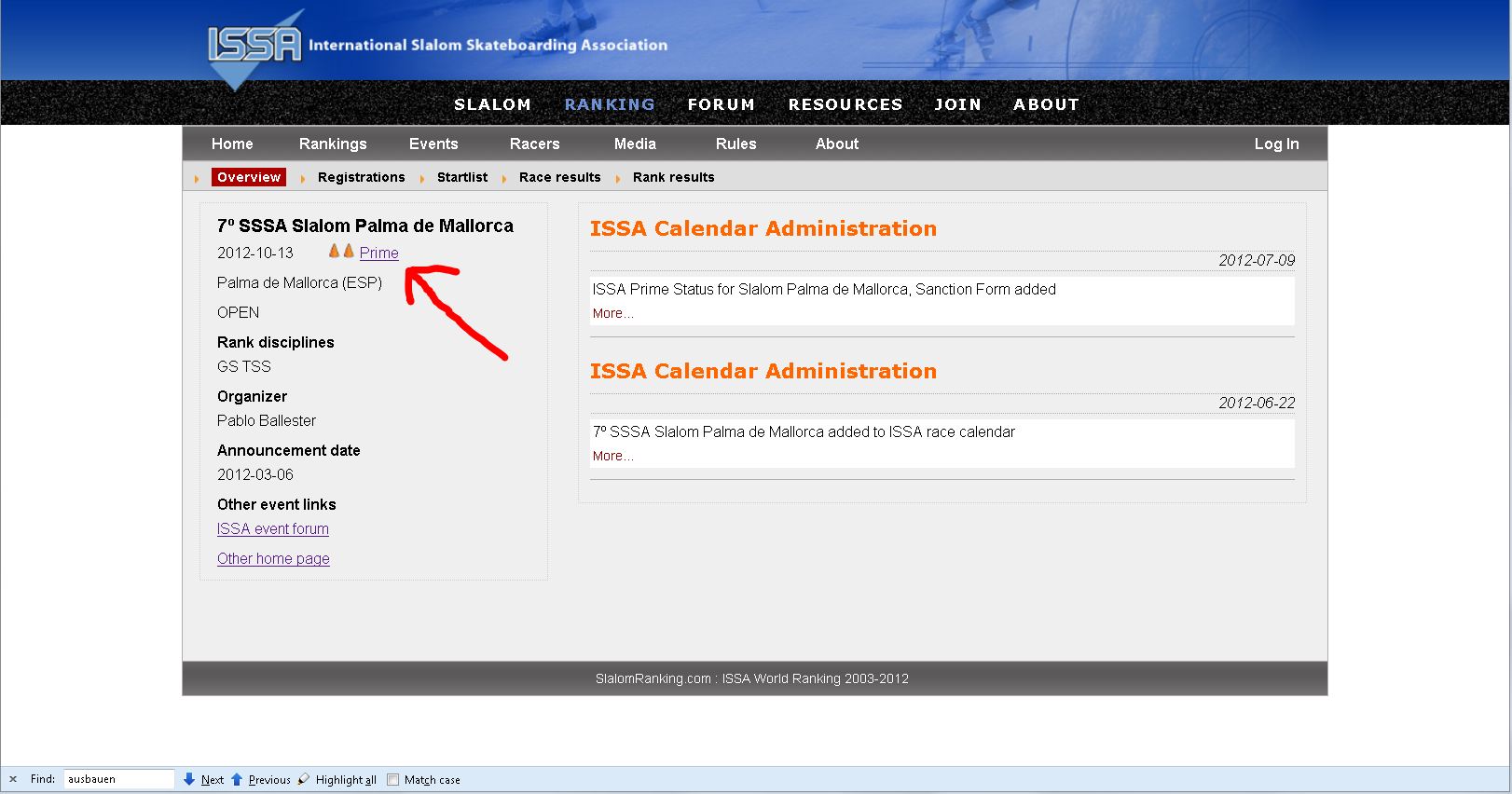The image size is (1512, 794).
Task: Click the event title 7º SSSA Slalom
Action: (365, 226)
